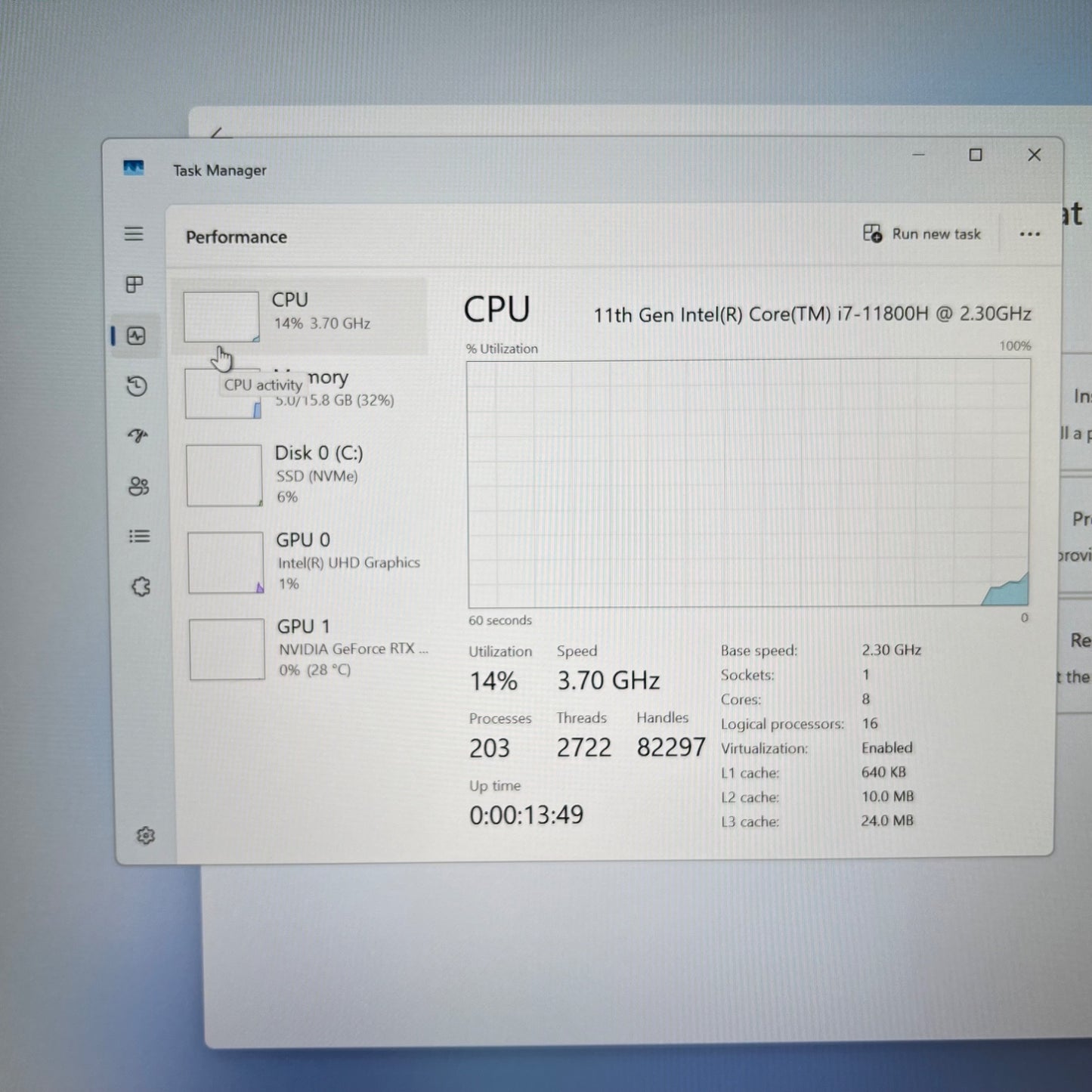Click the L3 cache value 24.0 MB
The height and width of the screenshot is (1092, 1092).
click(x=887, y=820)
